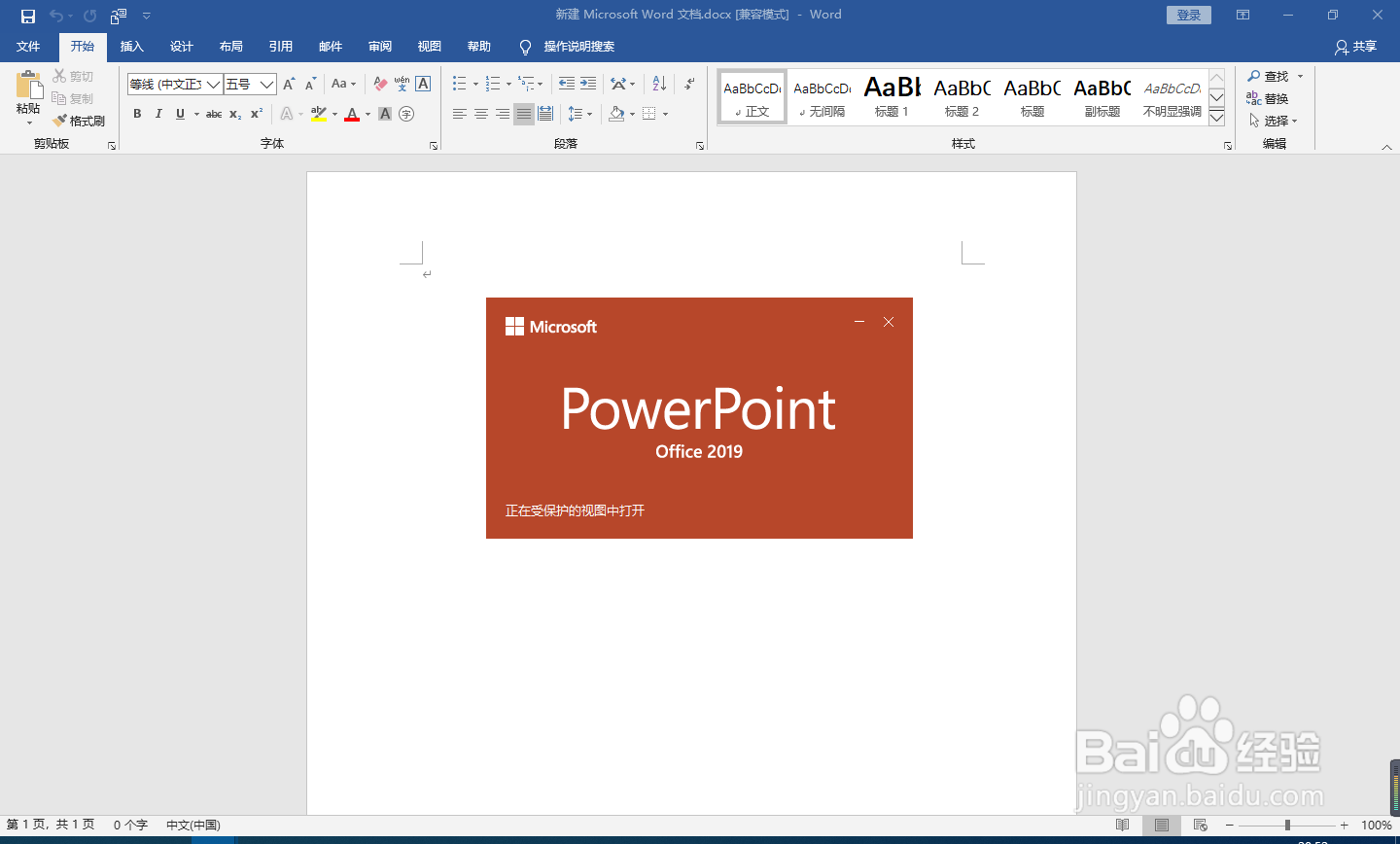Toggle justify alignment (highlighted)
Image resolution: width=1400 pixels, height=844 pixels.
coord(524,114)
